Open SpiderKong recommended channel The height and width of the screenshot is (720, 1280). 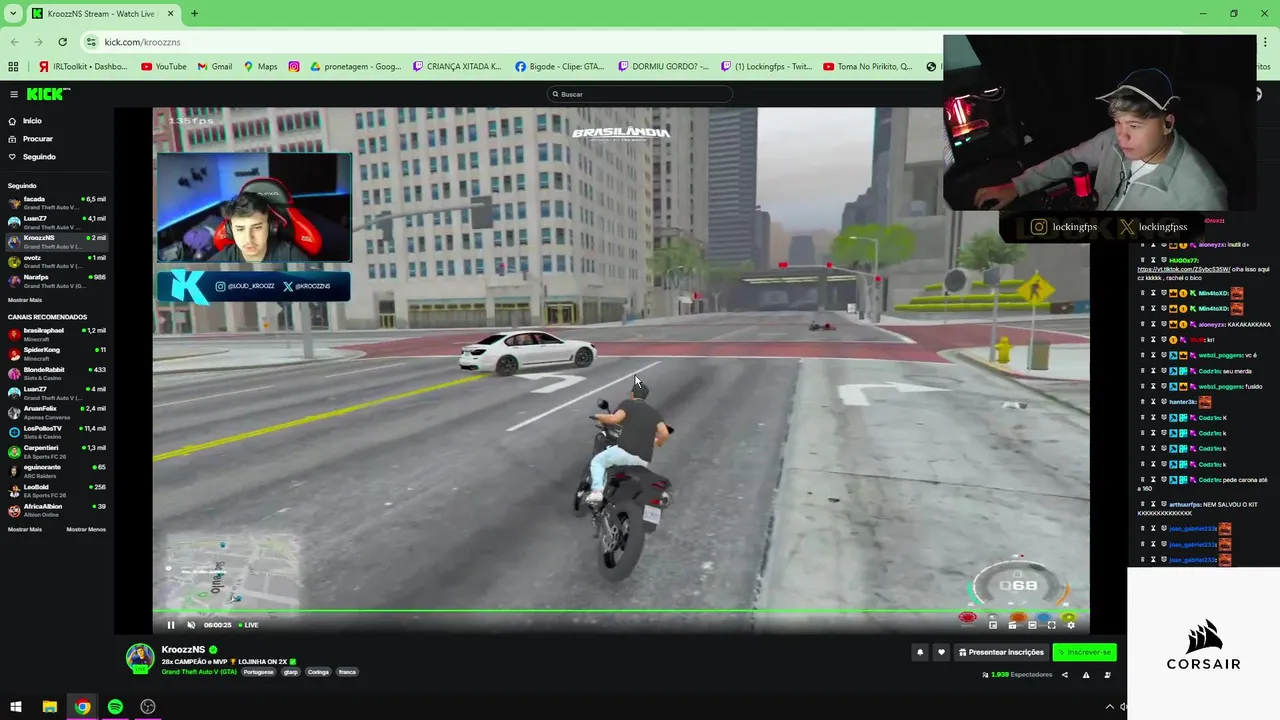[x=57, y=353]
